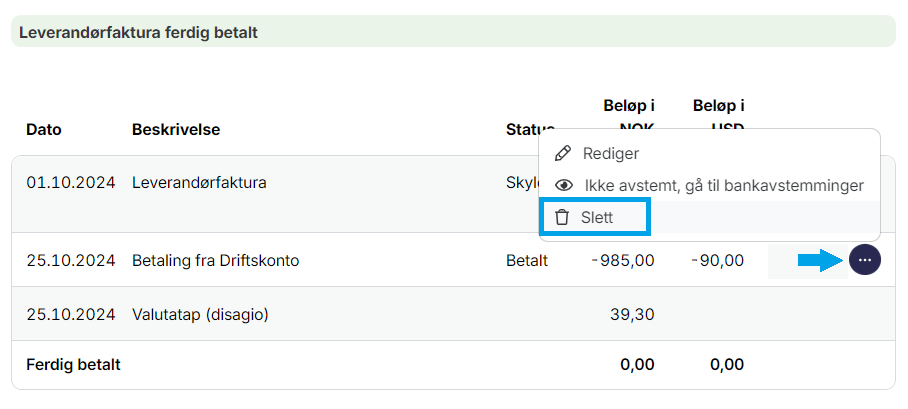Click the Betalt status of the payment row
The height and width of the screenshot is (409, 908).
tap(527, 261)
